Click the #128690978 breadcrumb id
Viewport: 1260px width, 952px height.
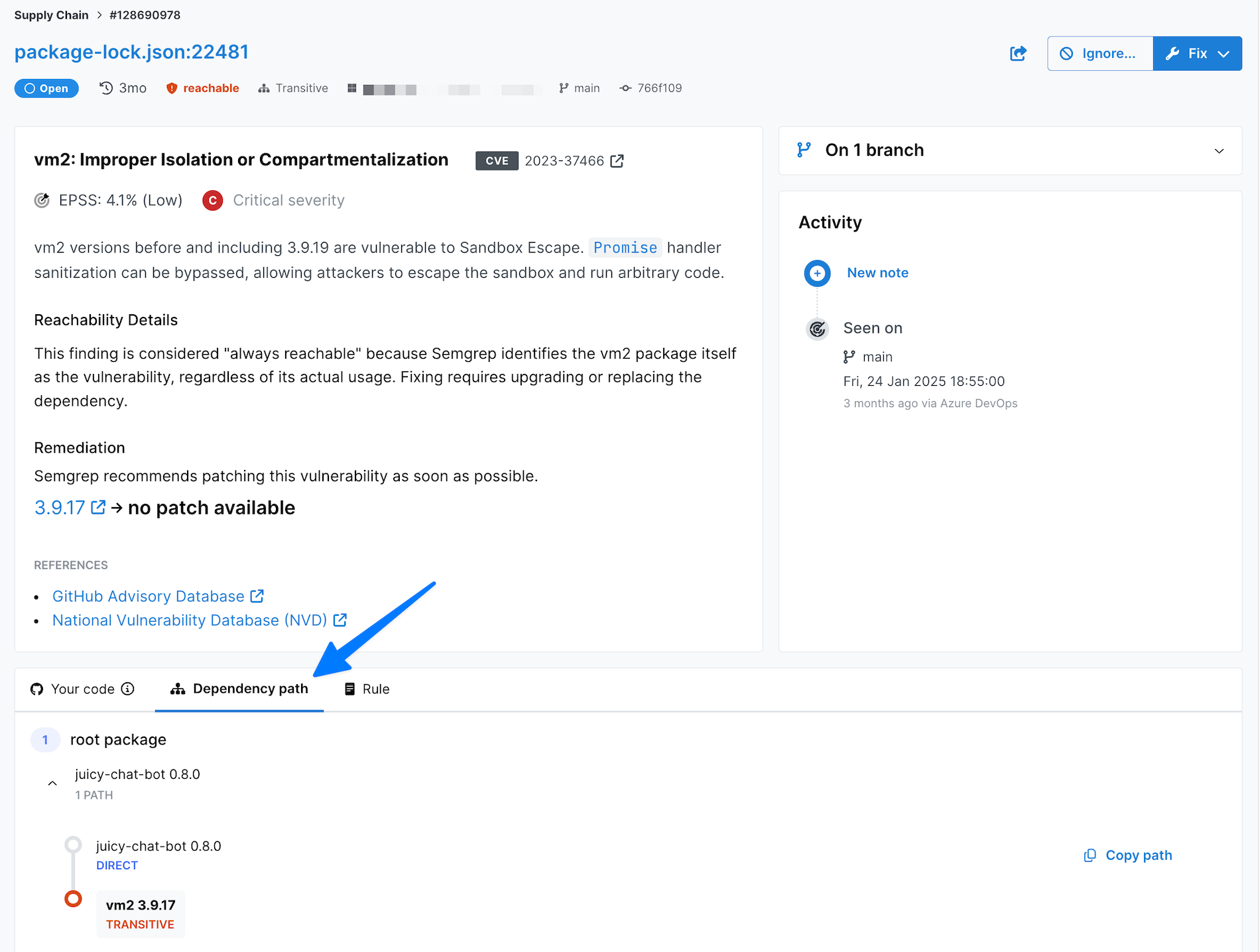145,15
